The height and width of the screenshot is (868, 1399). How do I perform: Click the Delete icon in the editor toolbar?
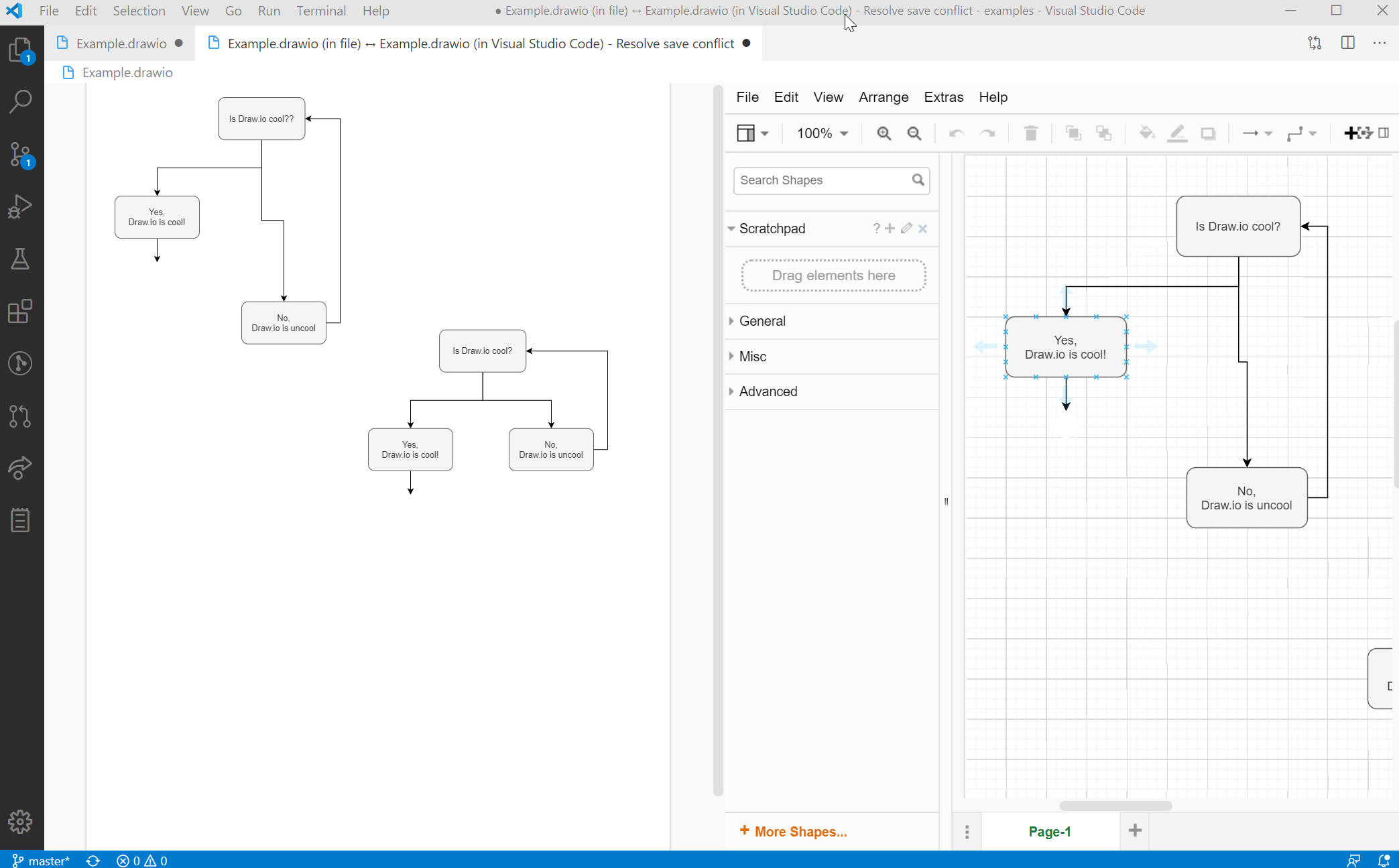(1031, 133)
